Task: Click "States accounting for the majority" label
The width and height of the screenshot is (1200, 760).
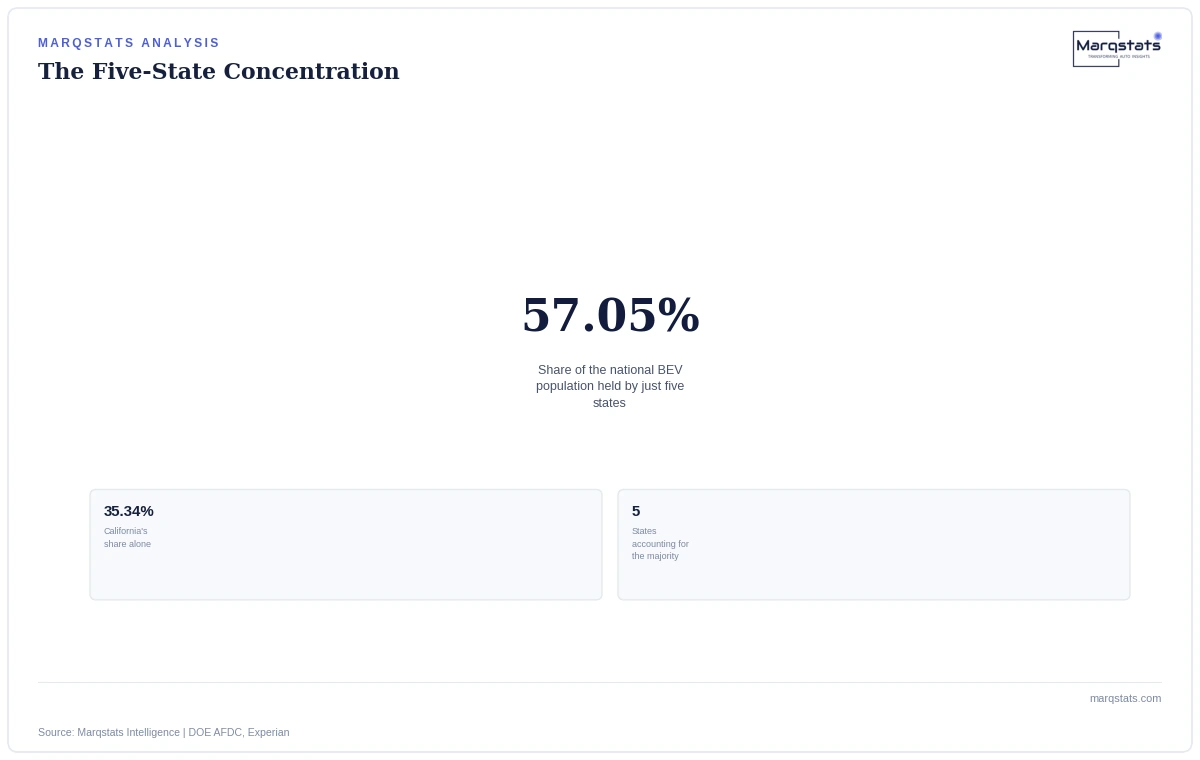Action: click(x=660, y=544)
